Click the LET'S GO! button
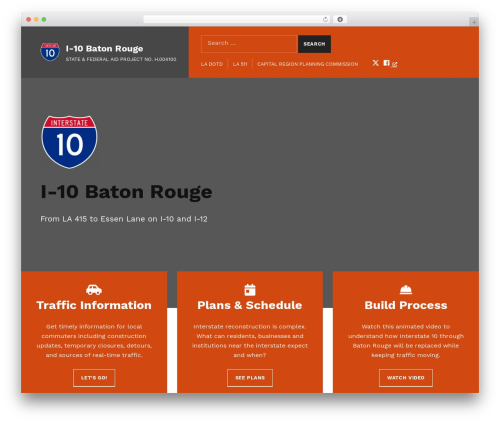500x423 pixels. pyautogui.click(x=94, y=378)
